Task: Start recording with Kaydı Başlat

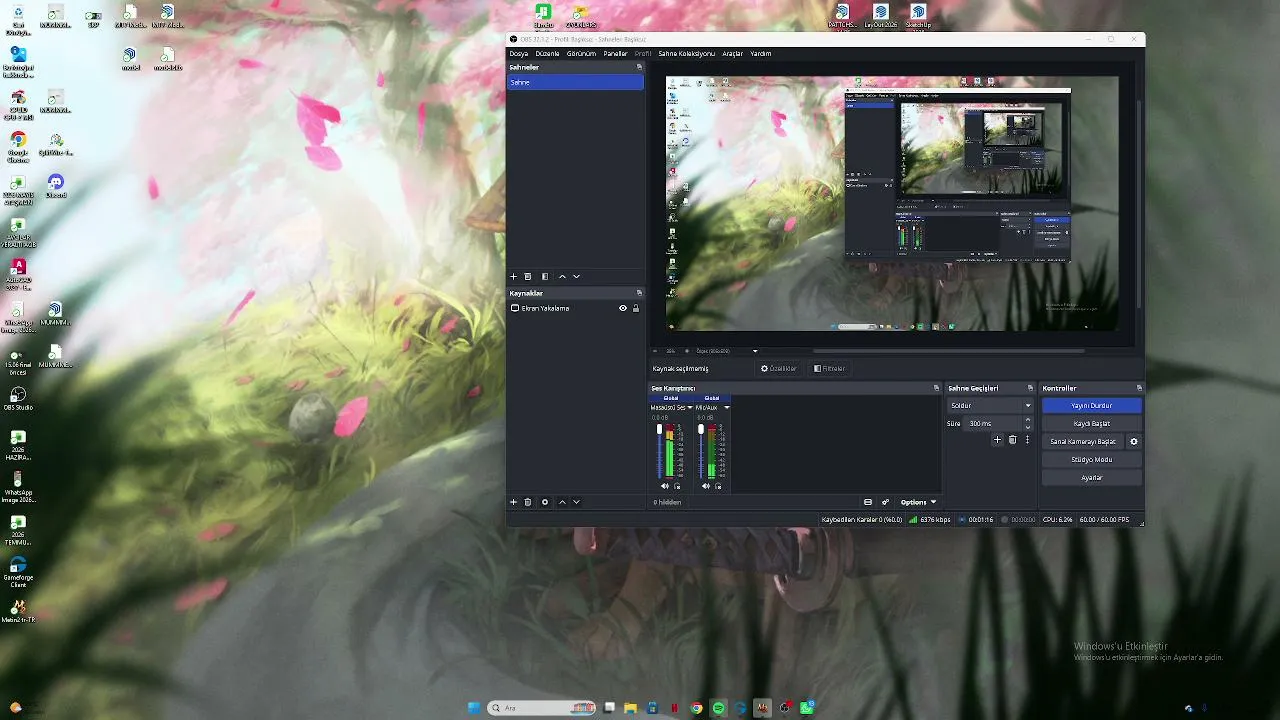Action: (x=1091, y=424)
